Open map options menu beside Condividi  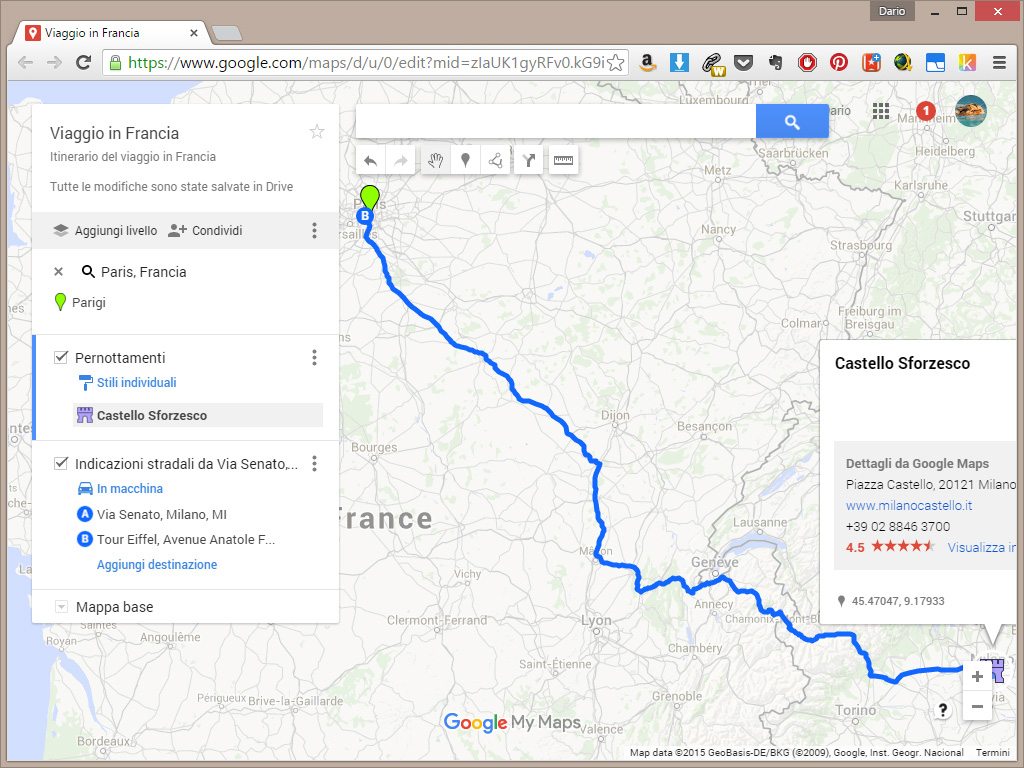(x=314, y=231)
